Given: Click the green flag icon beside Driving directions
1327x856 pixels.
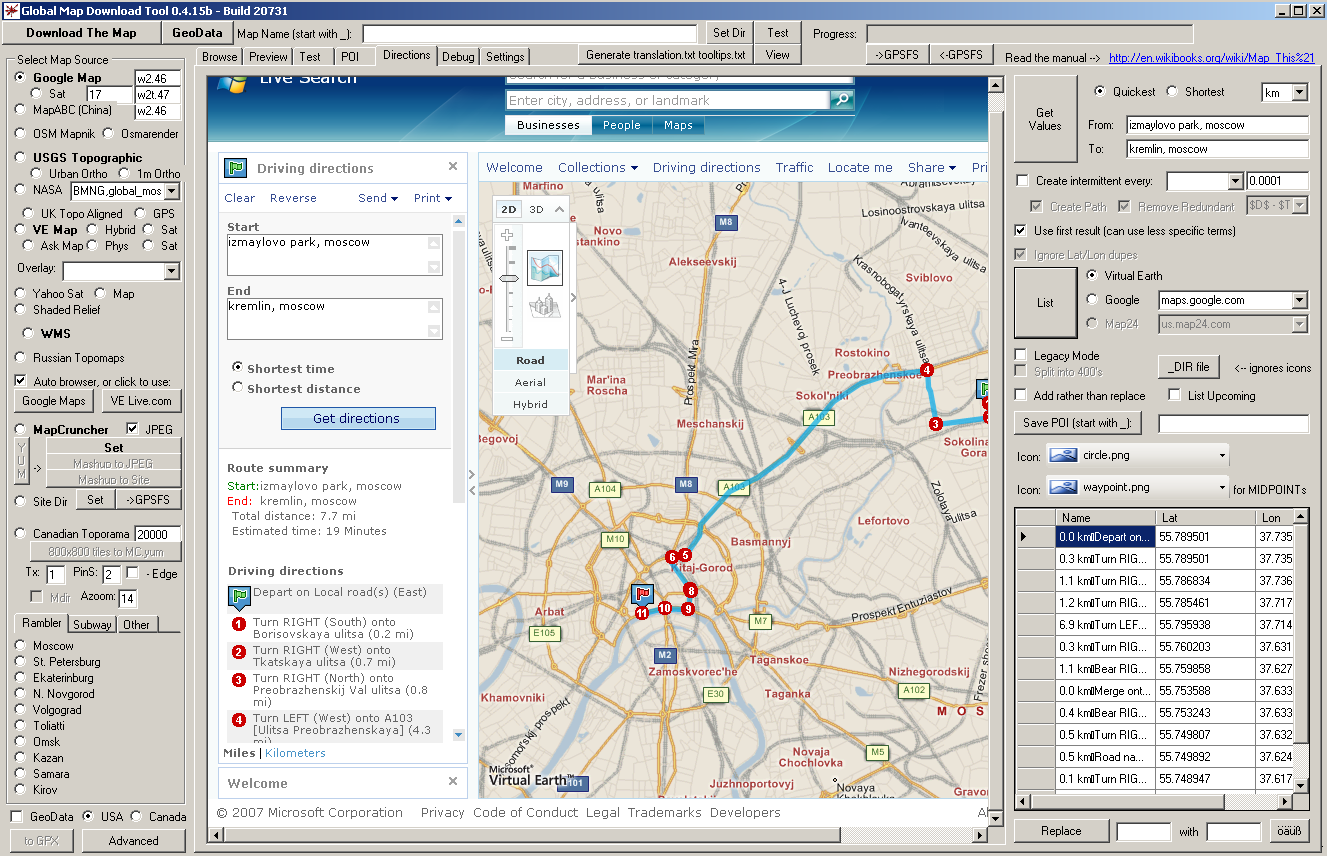Looking at the screenshot, I should 235,168.
